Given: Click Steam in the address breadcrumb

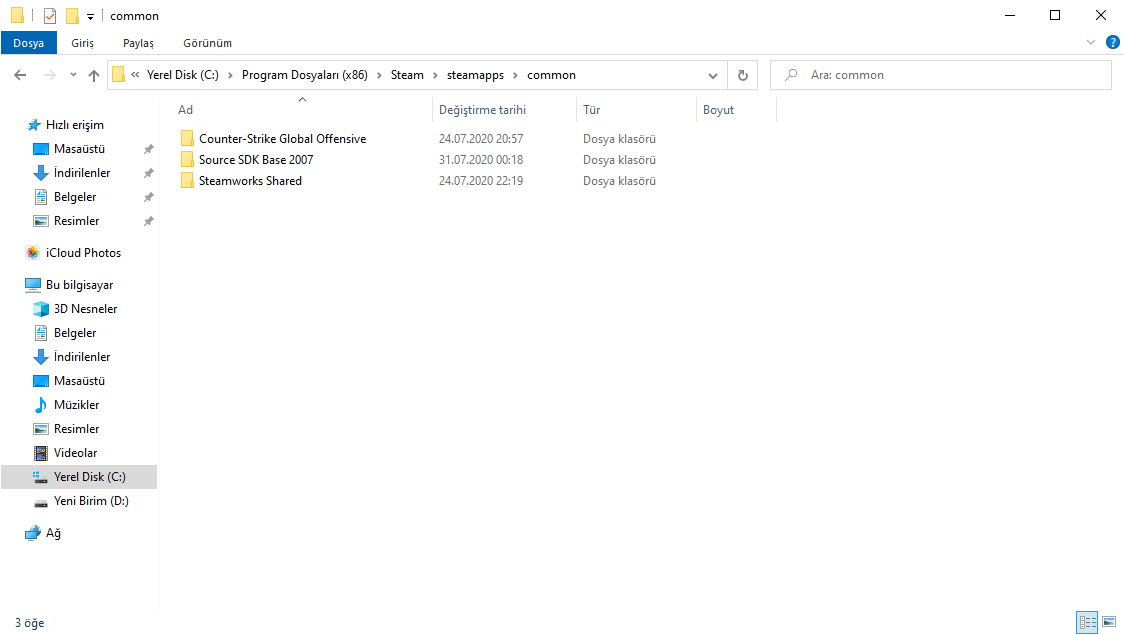Looking at the screenshot, I should click(407, 75).
